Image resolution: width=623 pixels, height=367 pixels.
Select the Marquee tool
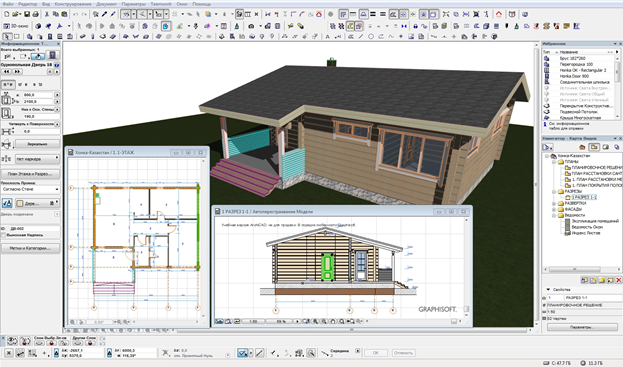click(x=17, y=37)
